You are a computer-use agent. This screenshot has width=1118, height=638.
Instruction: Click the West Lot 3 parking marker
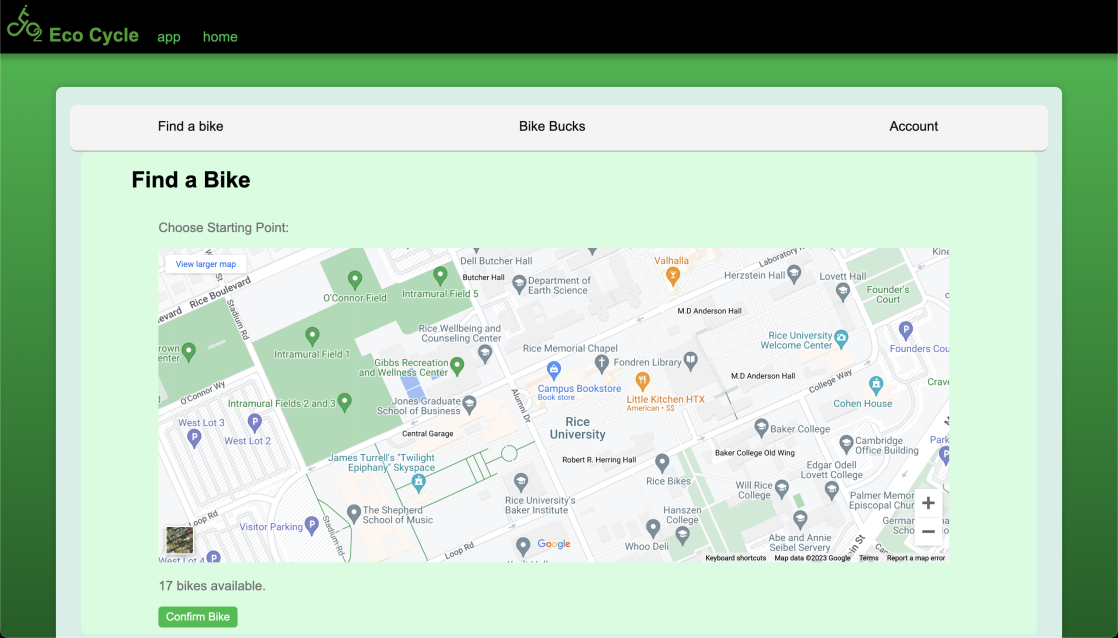(x=194, y=438)
